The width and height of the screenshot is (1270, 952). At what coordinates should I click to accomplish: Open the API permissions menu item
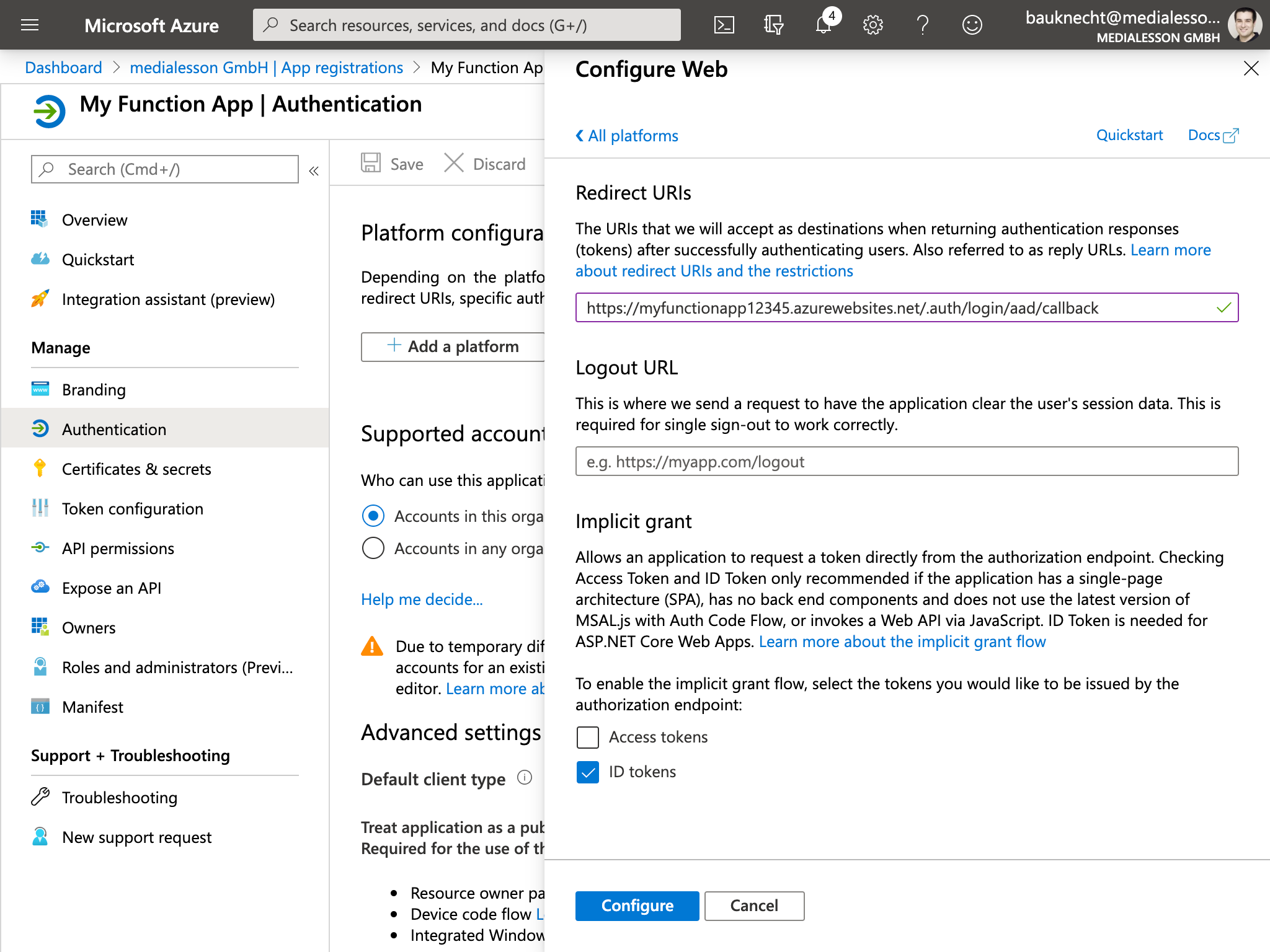click(118, 549)
